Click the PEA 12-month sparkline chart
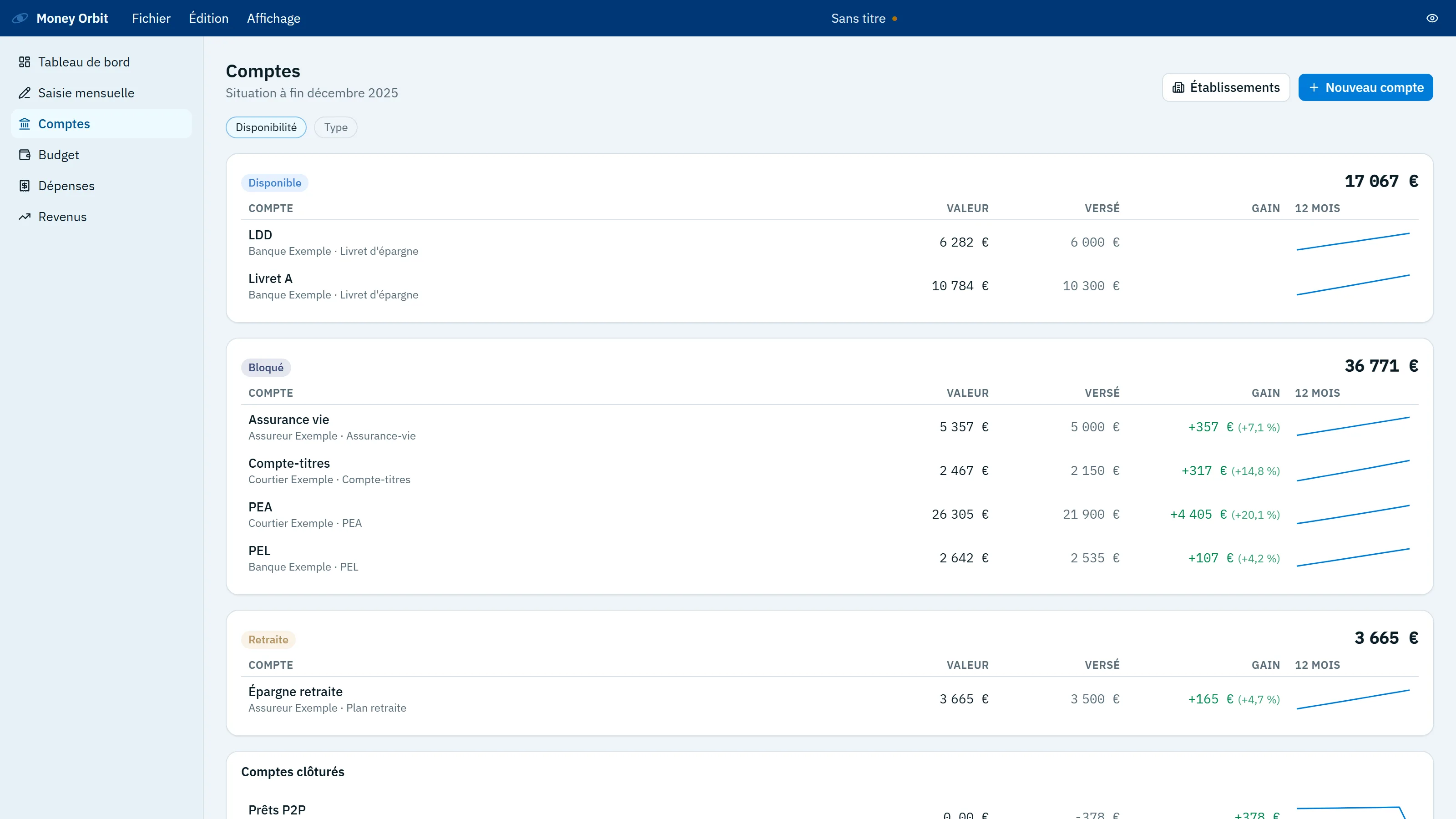This screenshot has height=819, width=1456. click(1353, 514)
